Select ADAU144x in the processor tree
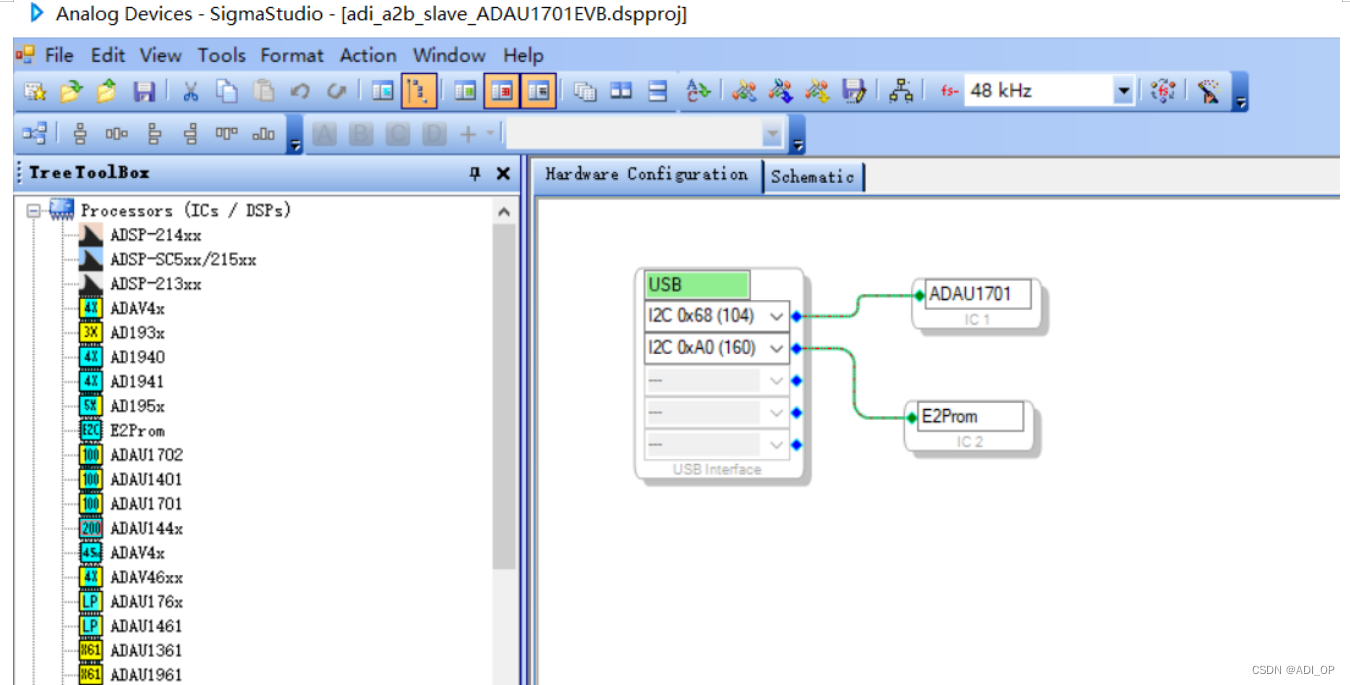Image resolution: width=1350 pixels, height=685 pixels. (146, 528)
